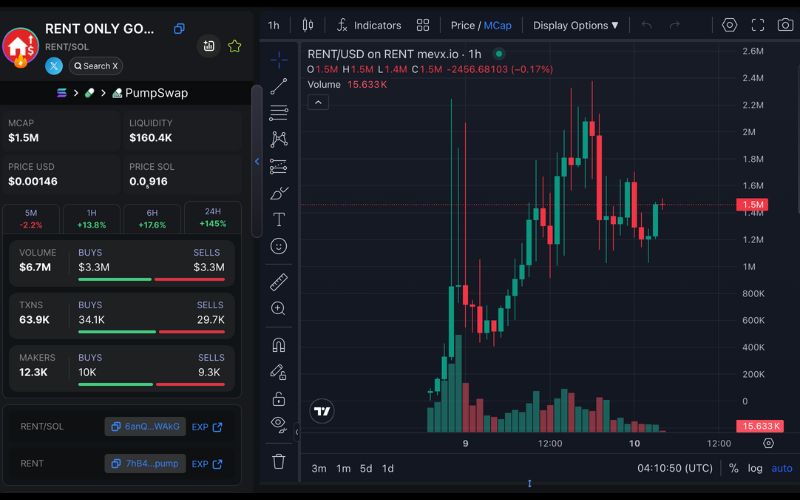Open price scale settings gear
Screen dimensions: 800x500
(x=768, y=443)
